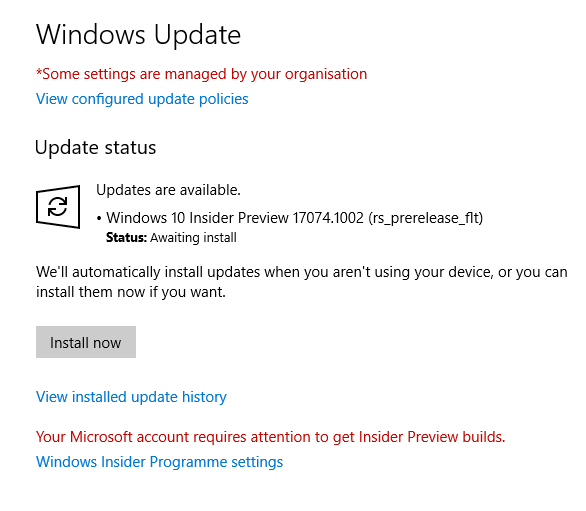
Task: Open View installed update history link
Action: click(131, 397)
